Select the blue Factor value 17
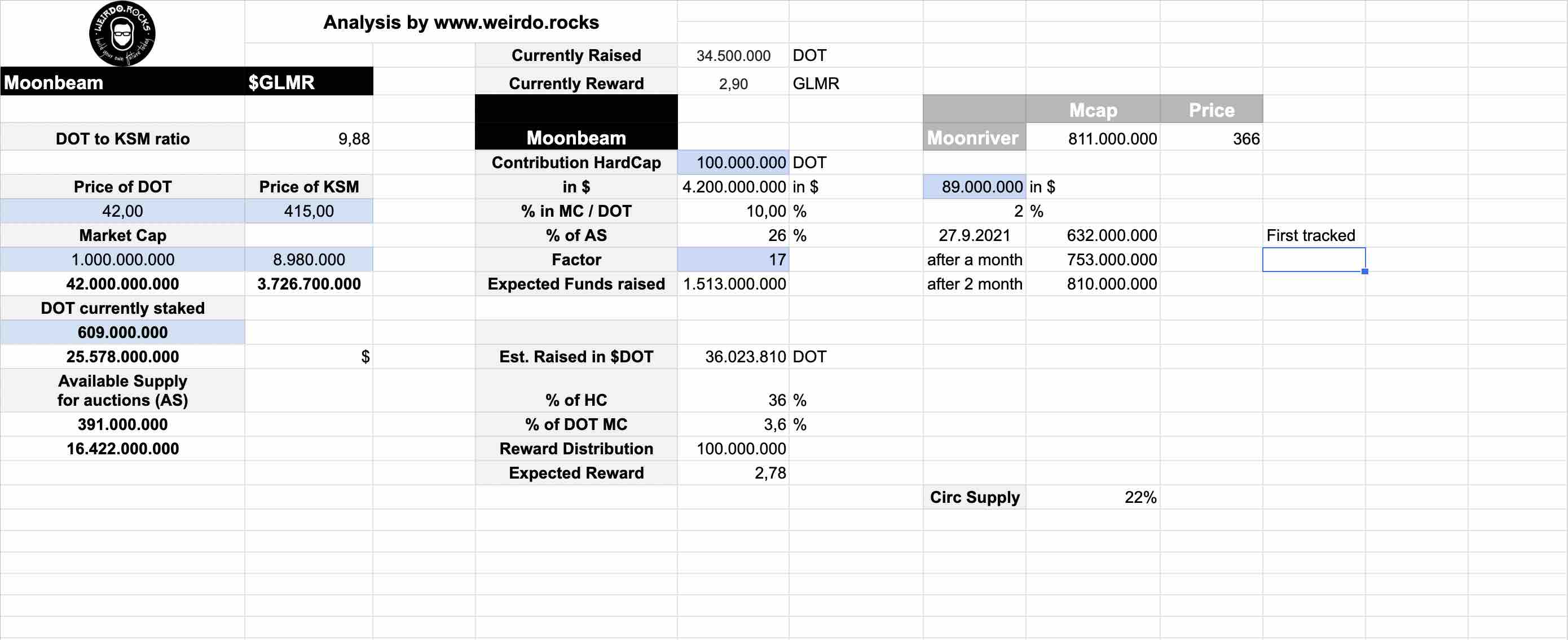This screenshot has height=640, width=1568. 733,260
